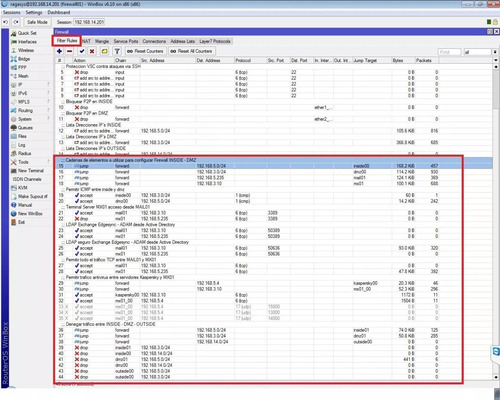This screenshot has width=500, height=400.
Task: Click the Reset All Counters button
Action: coord(191,51)
